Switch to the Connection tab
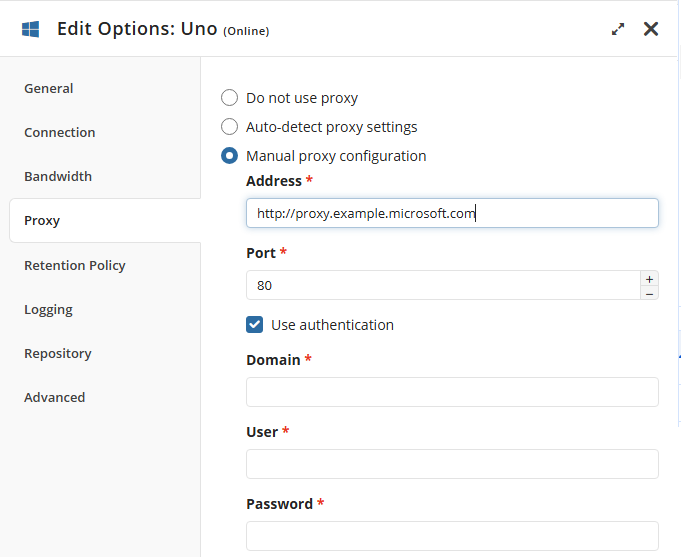Screen dimensions: 681x557 tap(60, 132)
